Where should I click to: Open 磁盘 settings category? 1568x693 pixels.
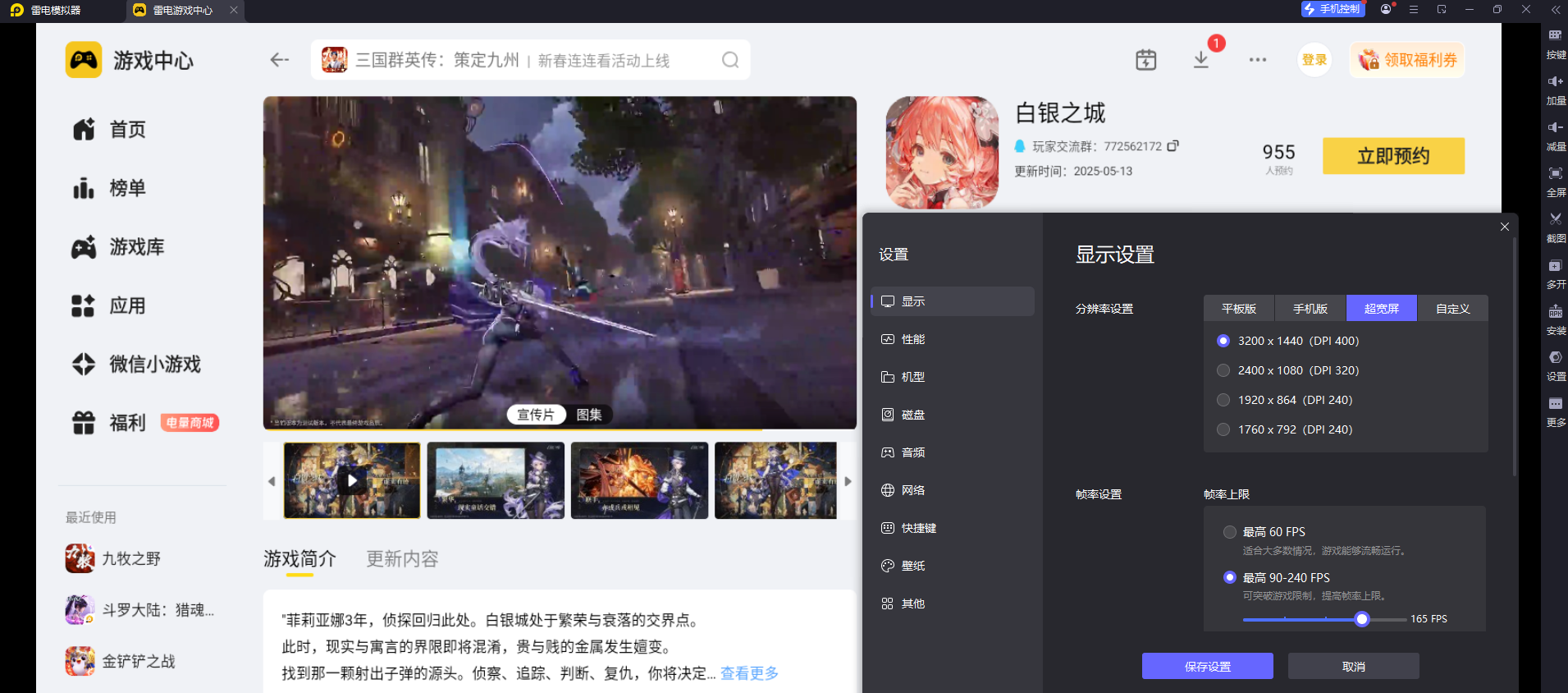click(953, 415)
